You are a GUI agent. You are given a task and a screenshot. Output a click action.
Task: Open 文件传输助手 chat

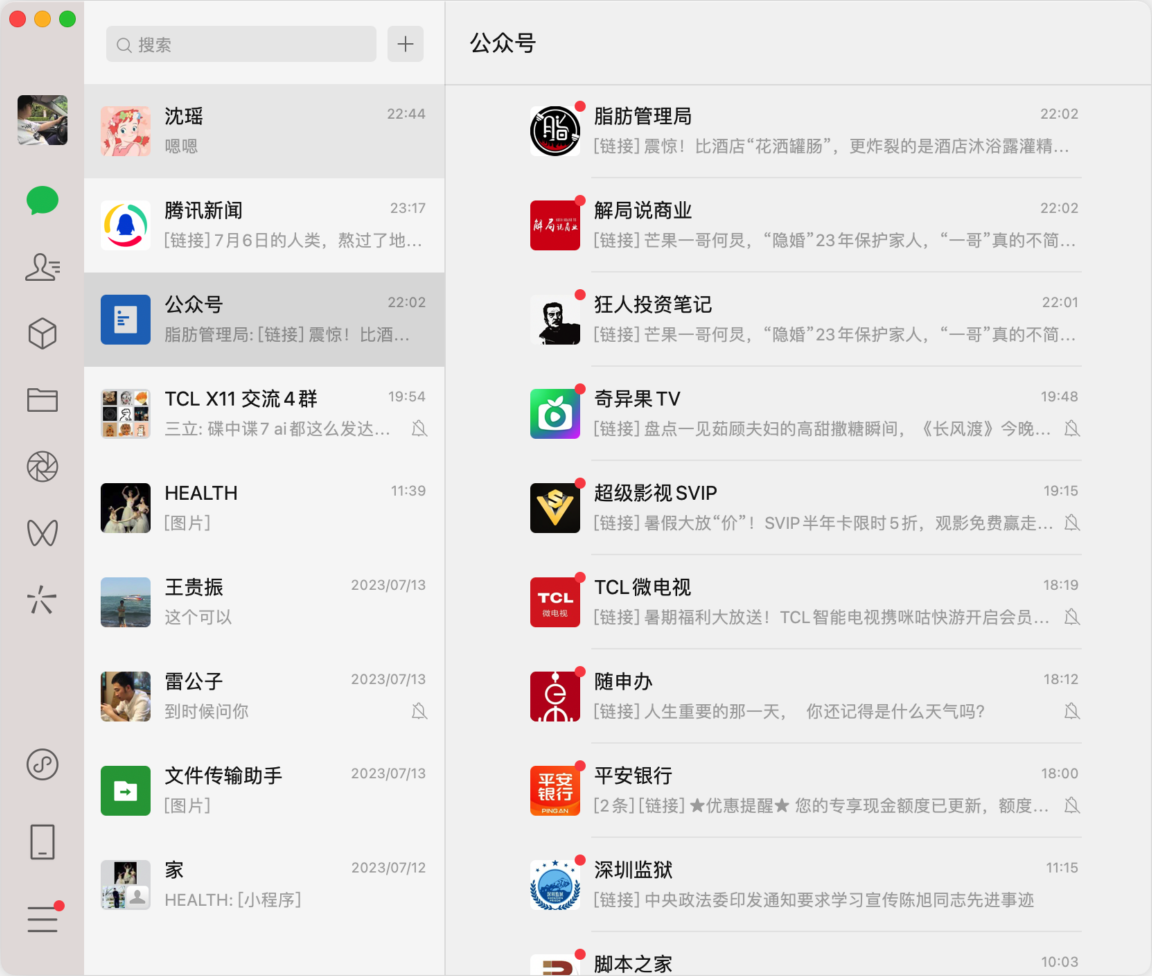[x=264, y=790]
